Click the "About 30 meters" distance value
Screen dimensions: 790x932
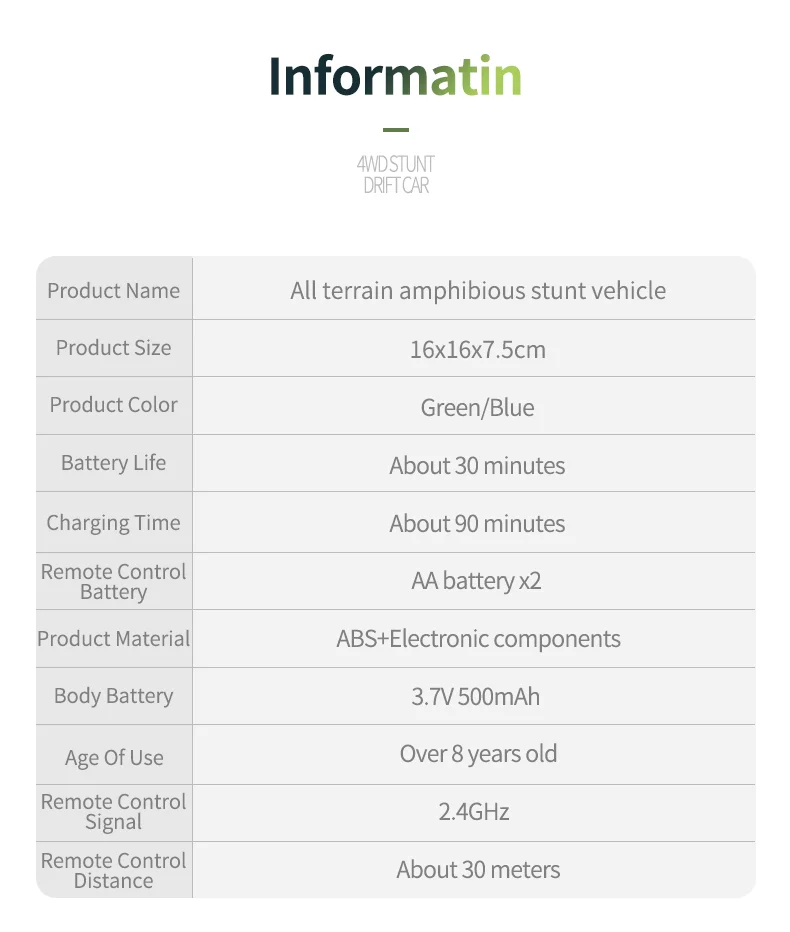click(x=479, y=870)
